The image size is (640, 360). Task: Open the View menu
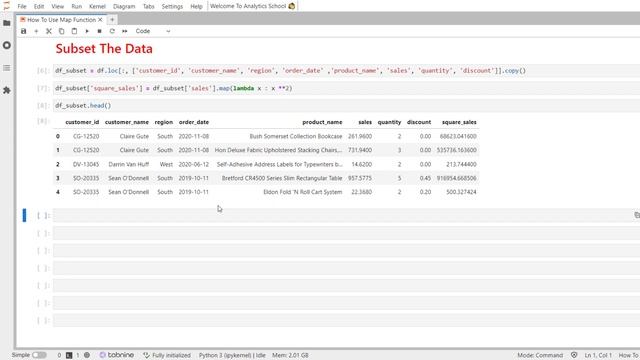tap(58, 6)
